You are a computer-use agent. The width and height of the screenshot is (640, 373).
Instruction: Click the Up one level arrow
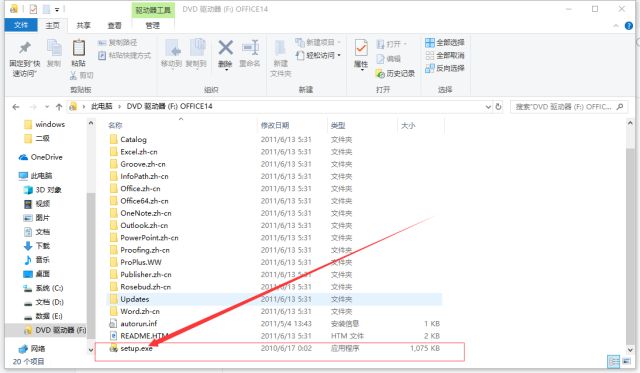[x=59, y=107]
